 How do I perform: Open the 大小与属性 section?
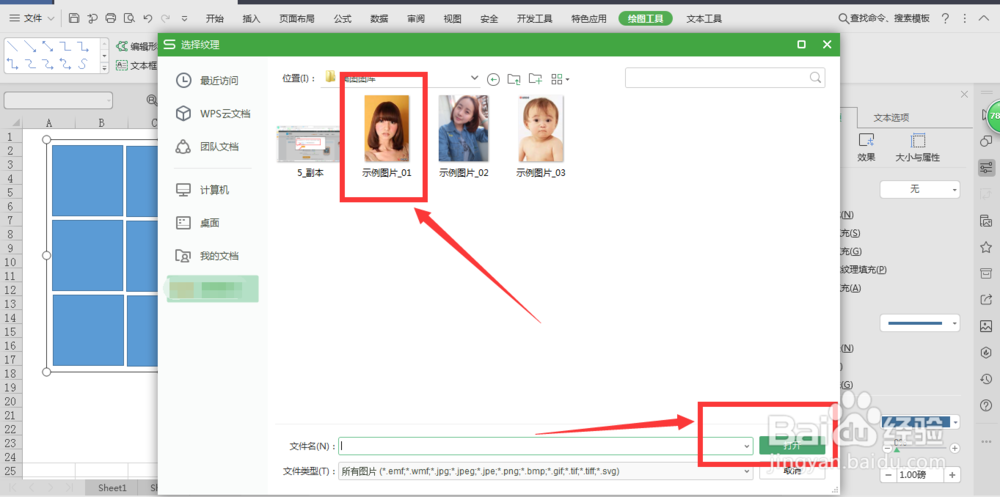click(x=918, y=148)
